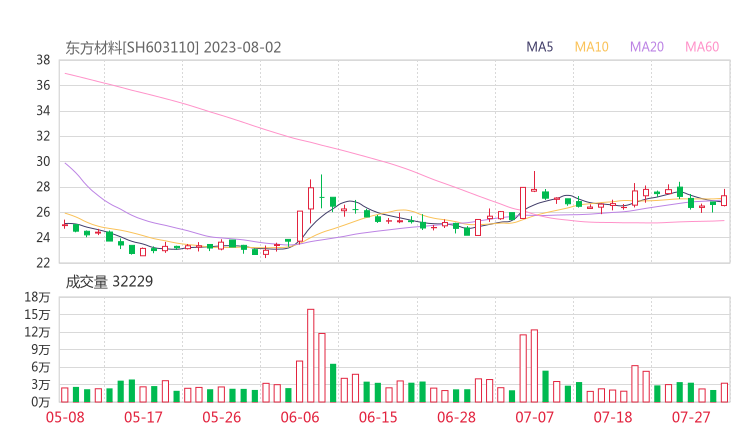Click the tallest volume bar near 06-06
This screenshot has height=440, width=740.
tap(311, 355)
